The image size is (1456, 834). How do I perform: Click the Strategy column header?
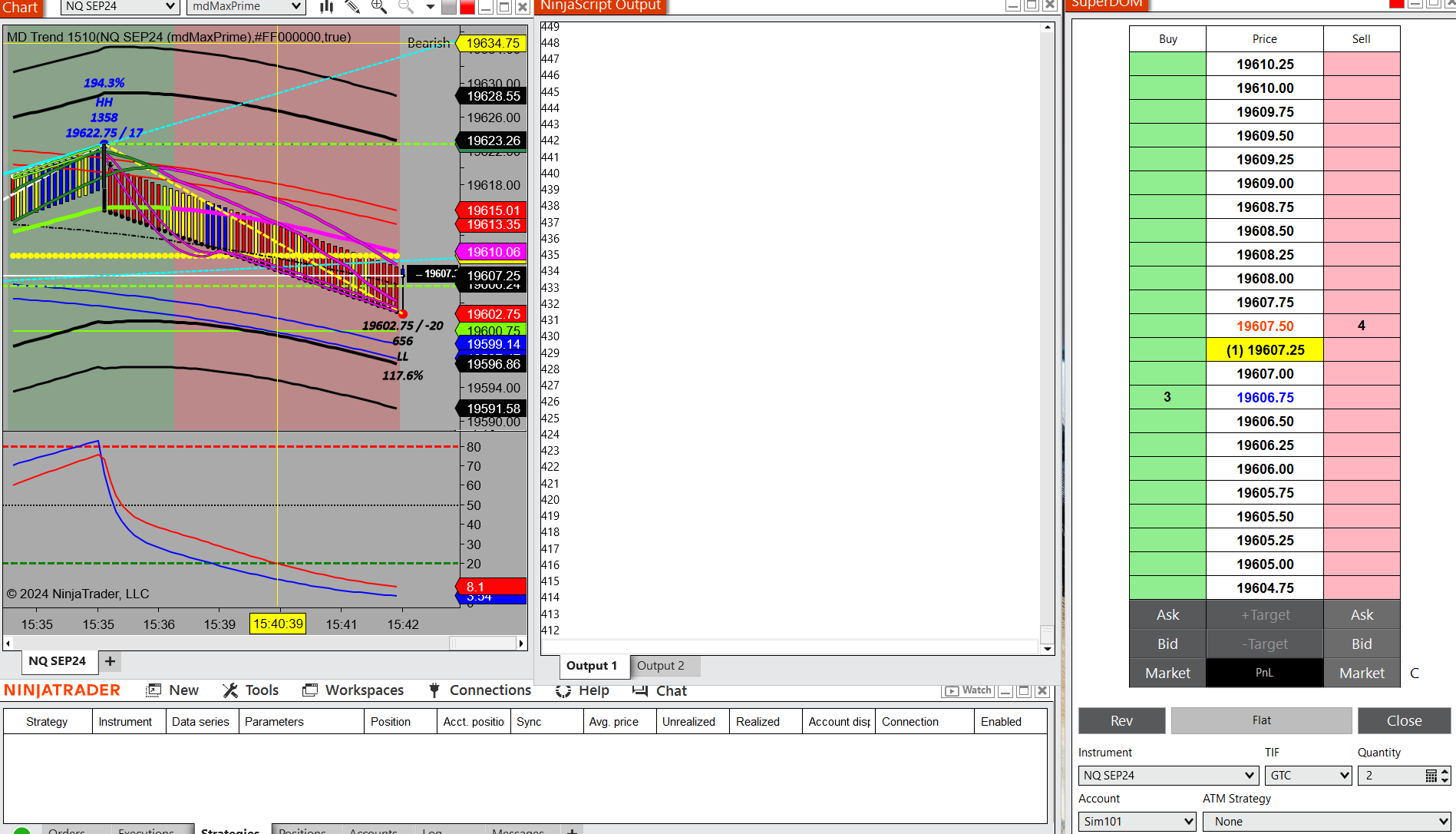click(x=47, y=722)
